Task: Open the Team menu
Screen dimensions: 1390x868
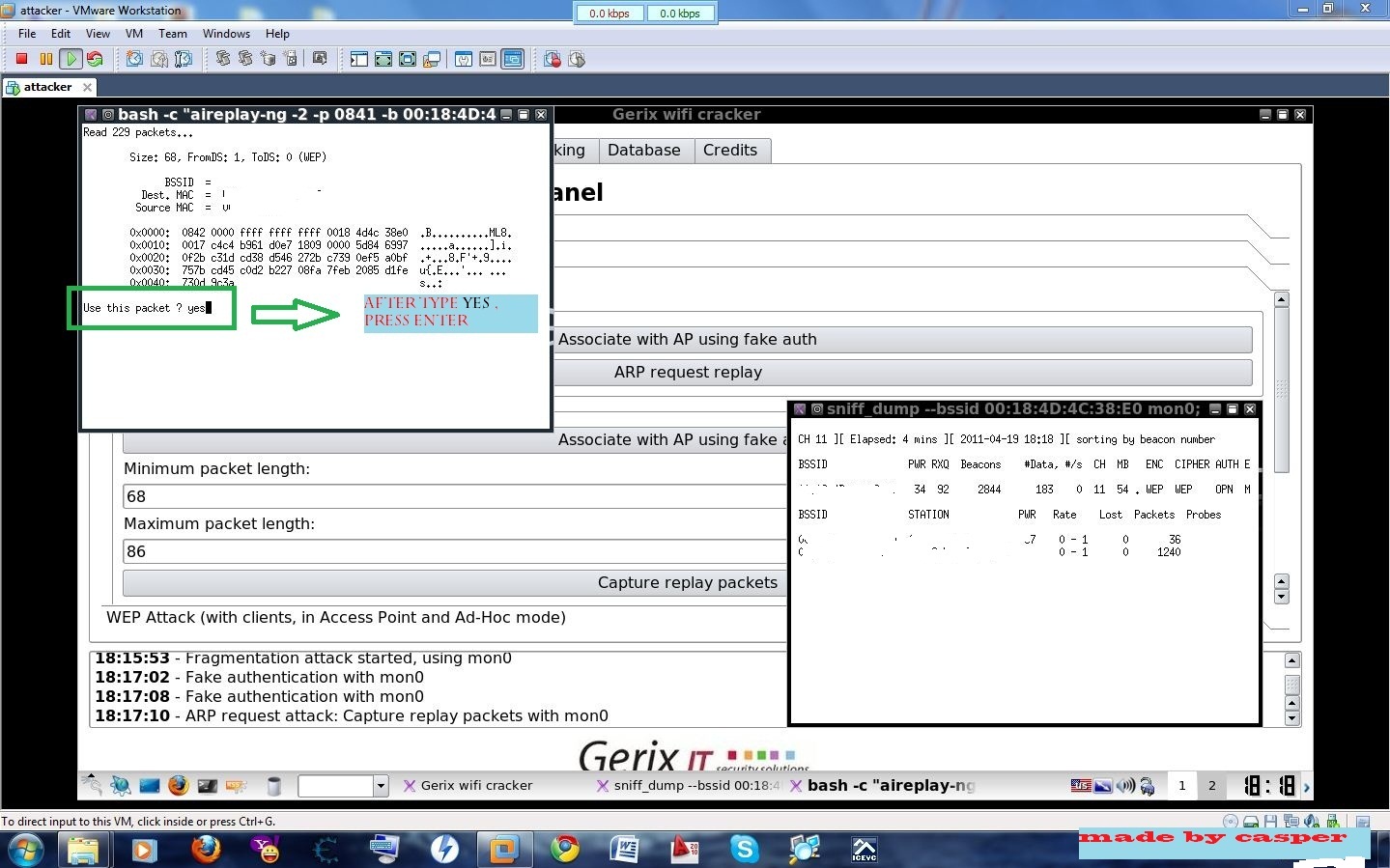Action: point(173,34)
